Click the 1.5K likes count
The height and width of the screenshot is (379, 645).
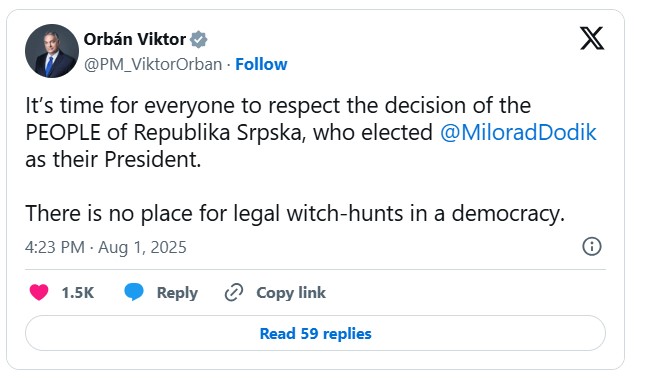pos(78,293)
